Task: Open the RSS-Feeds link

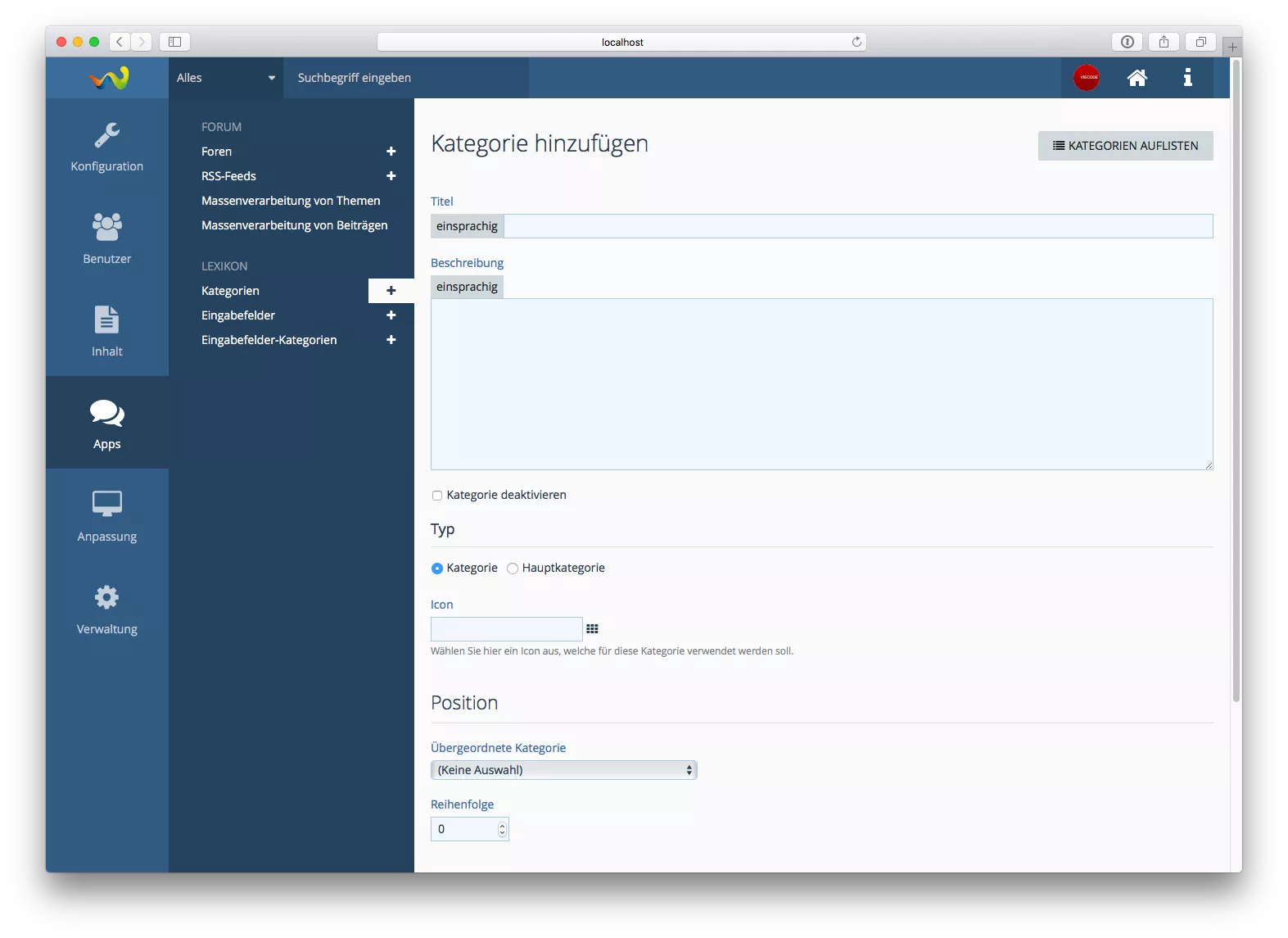Action: 228,176
